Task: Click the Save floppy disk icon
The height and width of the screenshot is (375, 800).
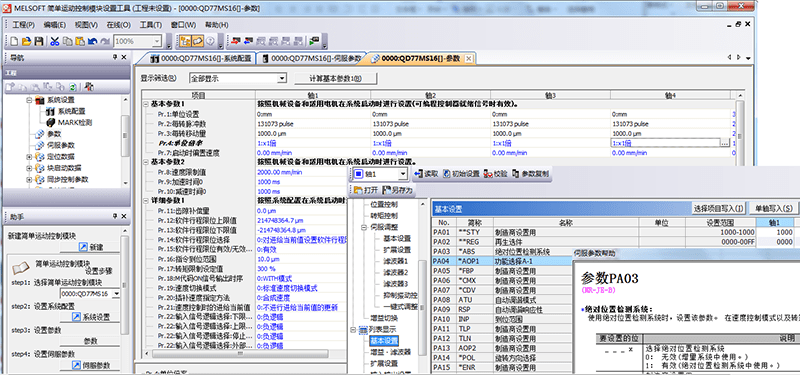Action: (x=38, y=41)
